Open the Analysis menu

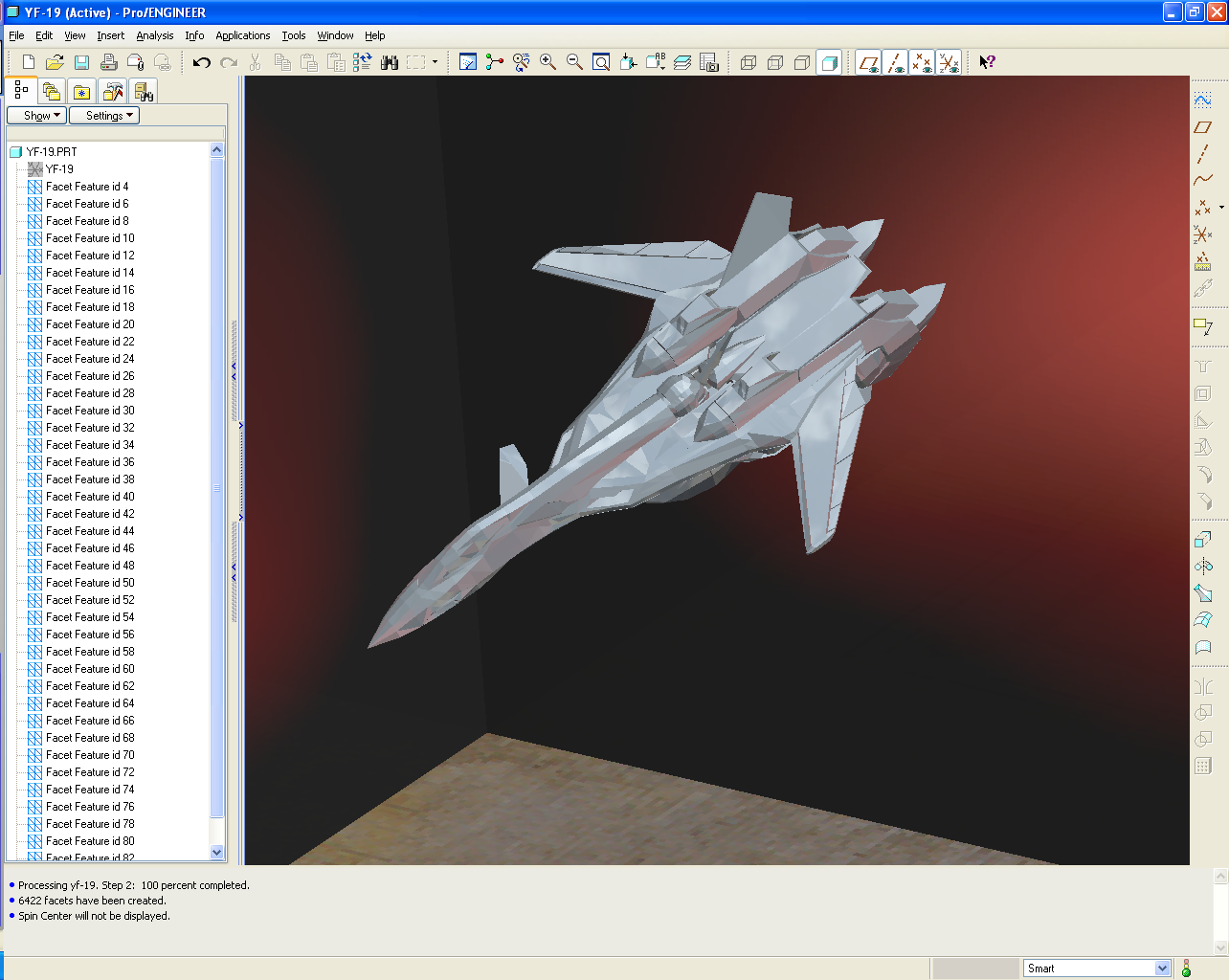[x=155, y=35]
